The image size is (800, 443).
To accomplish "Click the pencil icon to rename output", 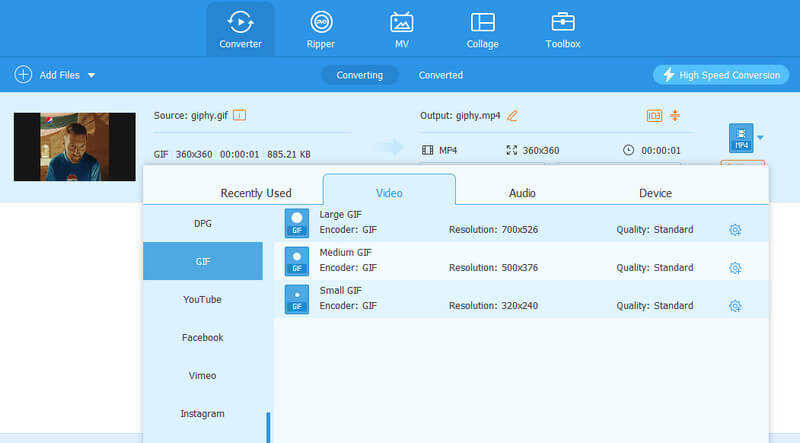I will [513, 116].
